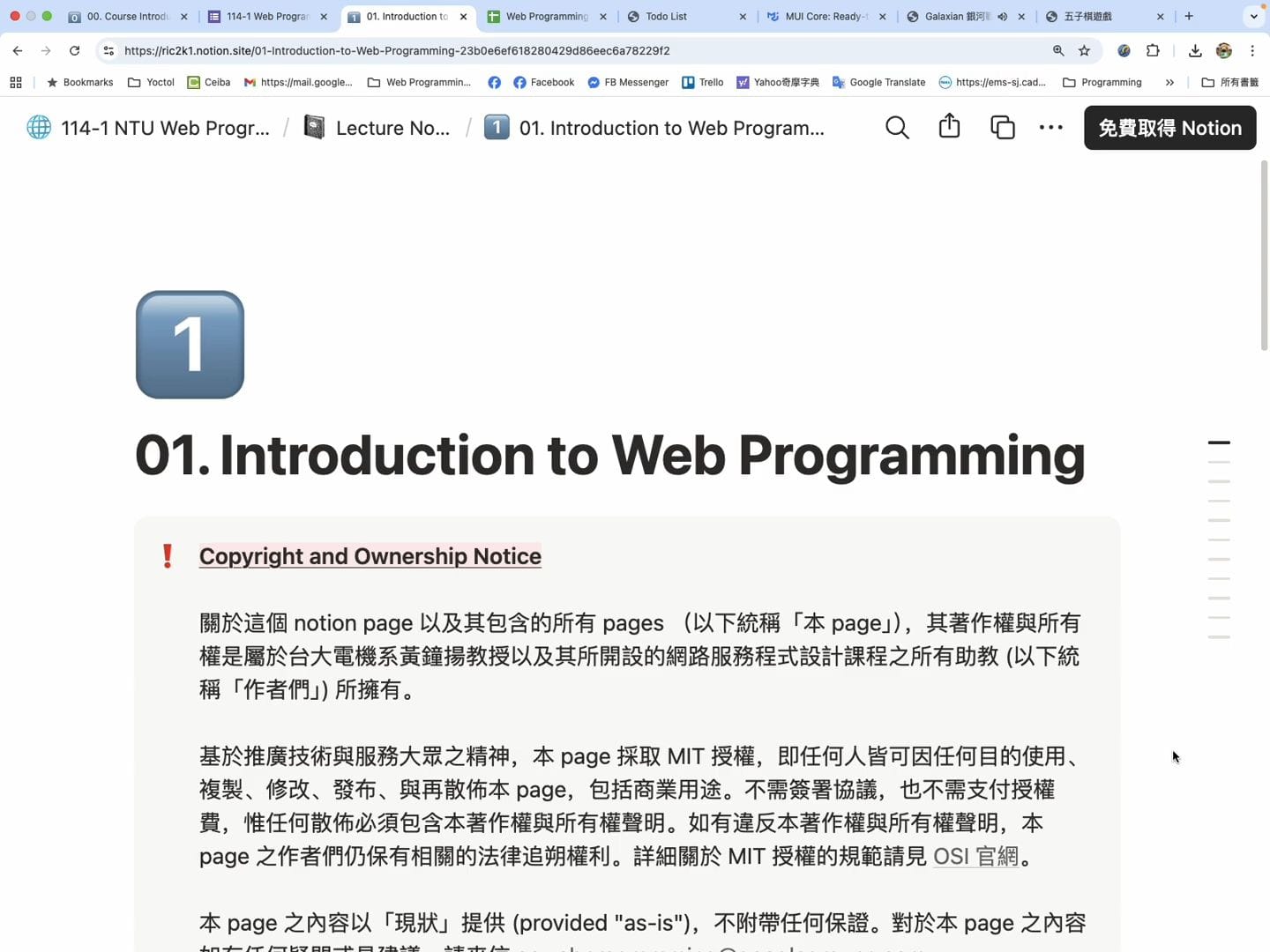Image resolution: width=1270 pixels, height=952 pixels.
Task: Click the share page icon
Action: [949, 127]
